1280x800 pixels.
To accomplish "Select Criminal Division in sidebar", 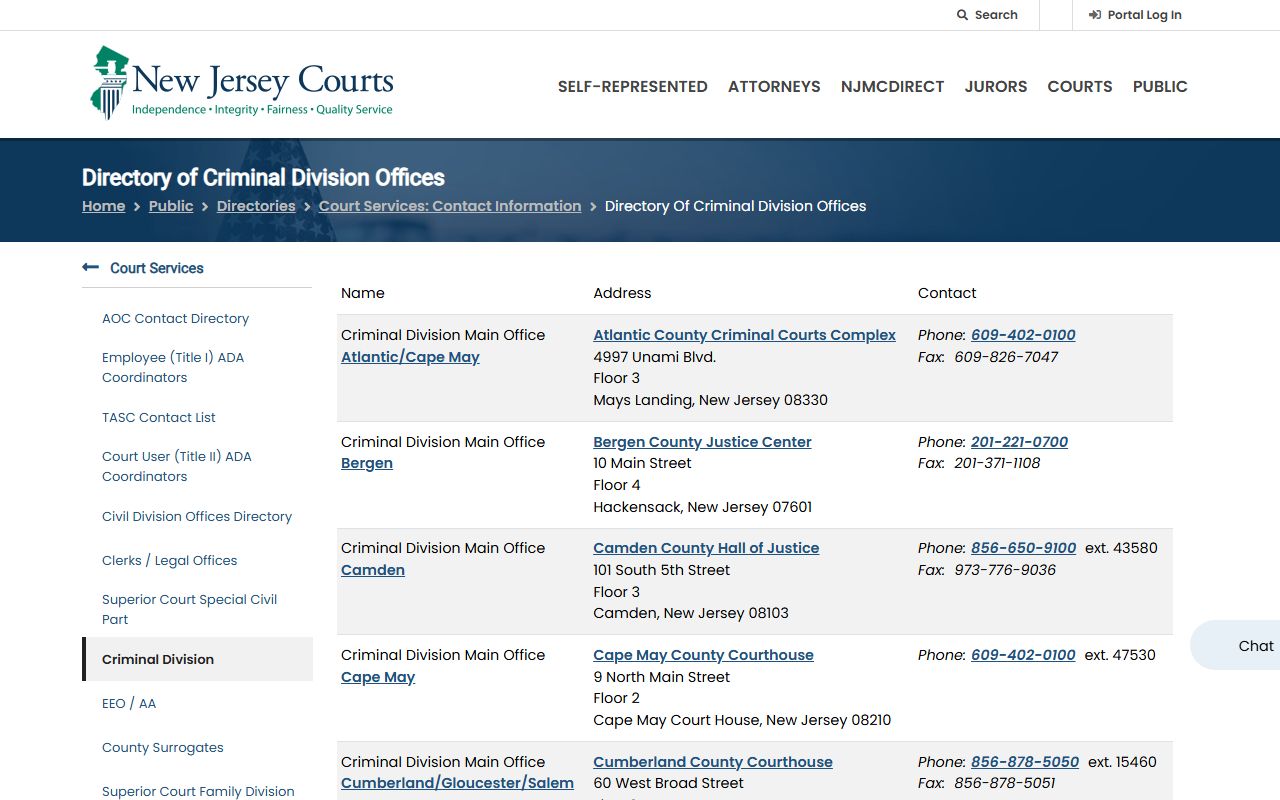I will 198,660.
